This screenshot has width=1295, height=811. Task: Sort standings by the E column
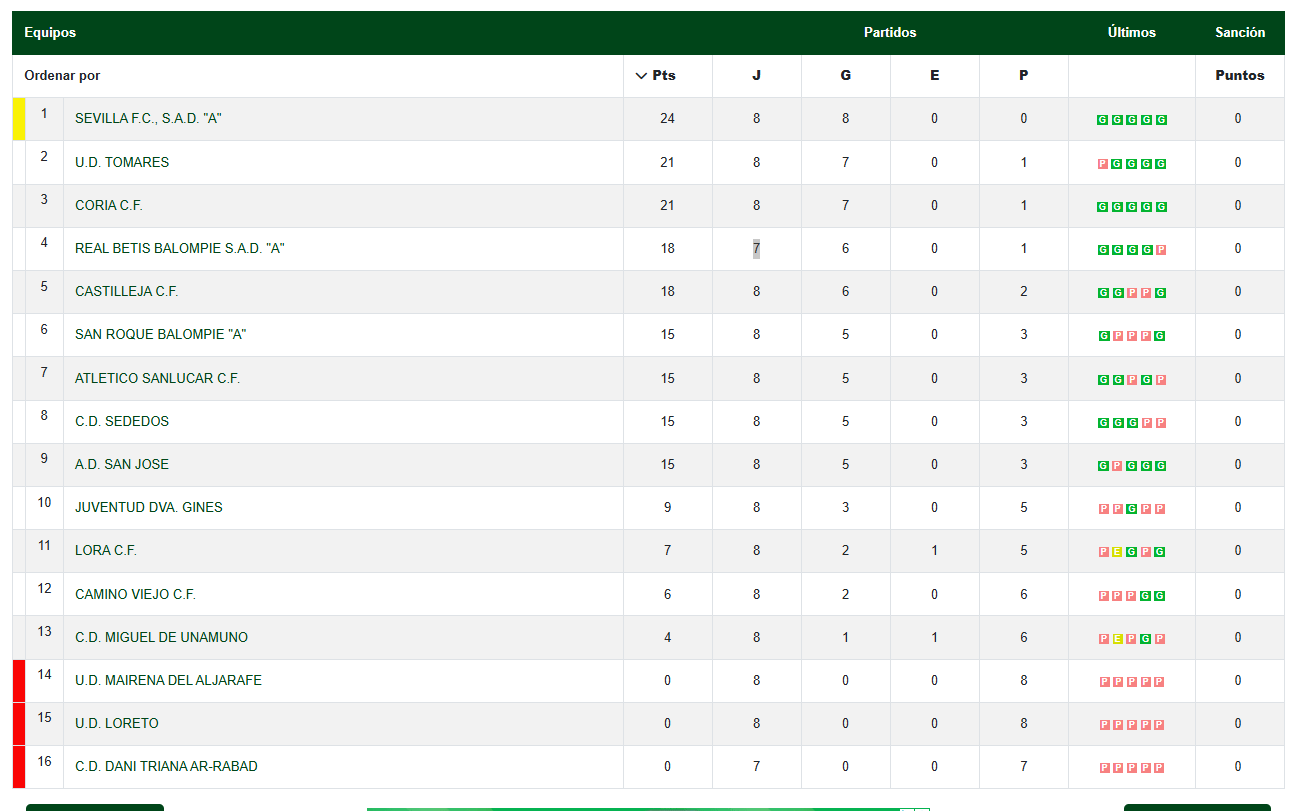[x=935, y=75]
